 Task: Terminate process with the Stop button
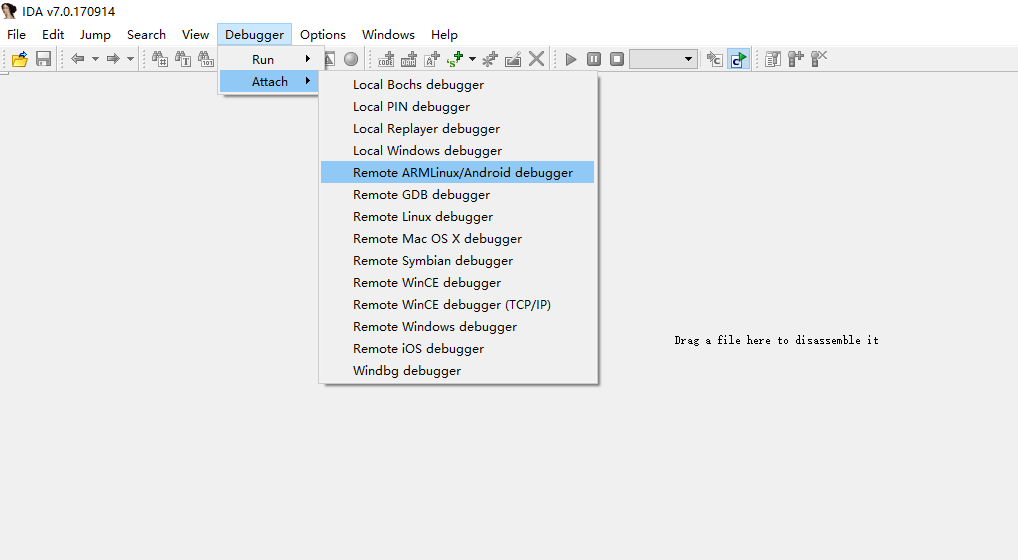click(x=617, y=59)
